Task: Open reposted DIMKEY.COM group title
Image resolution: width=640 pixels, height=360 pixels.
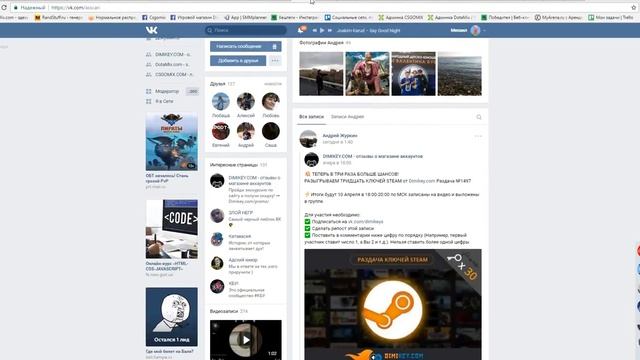Action: coord(373,156)
